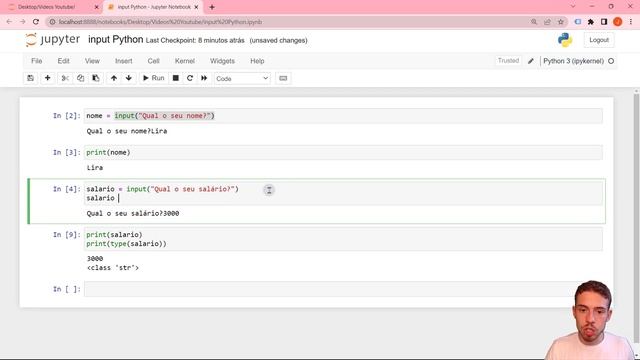Image resolution: width=640 pixels, height=360 pixels.
Task: Click the kernel idle circle indicator
Action: [611, 61]
